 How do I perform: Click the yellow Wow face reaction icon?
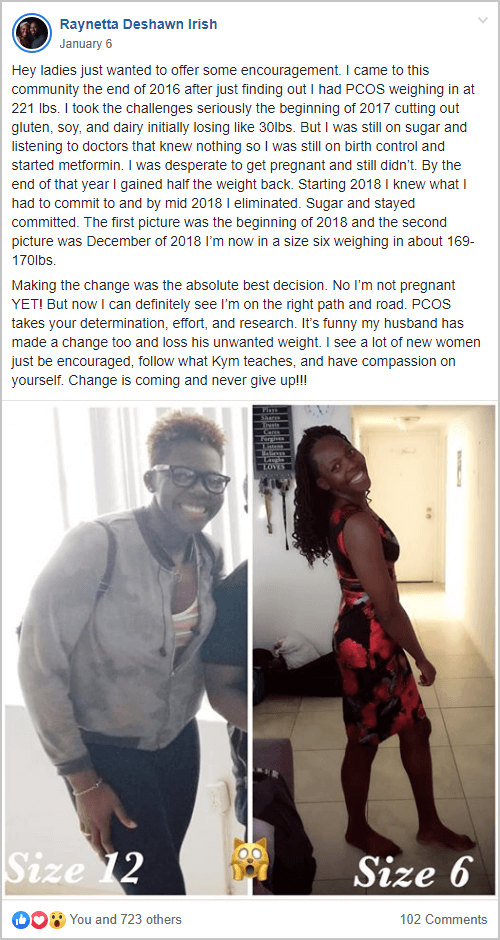(56, 919)
